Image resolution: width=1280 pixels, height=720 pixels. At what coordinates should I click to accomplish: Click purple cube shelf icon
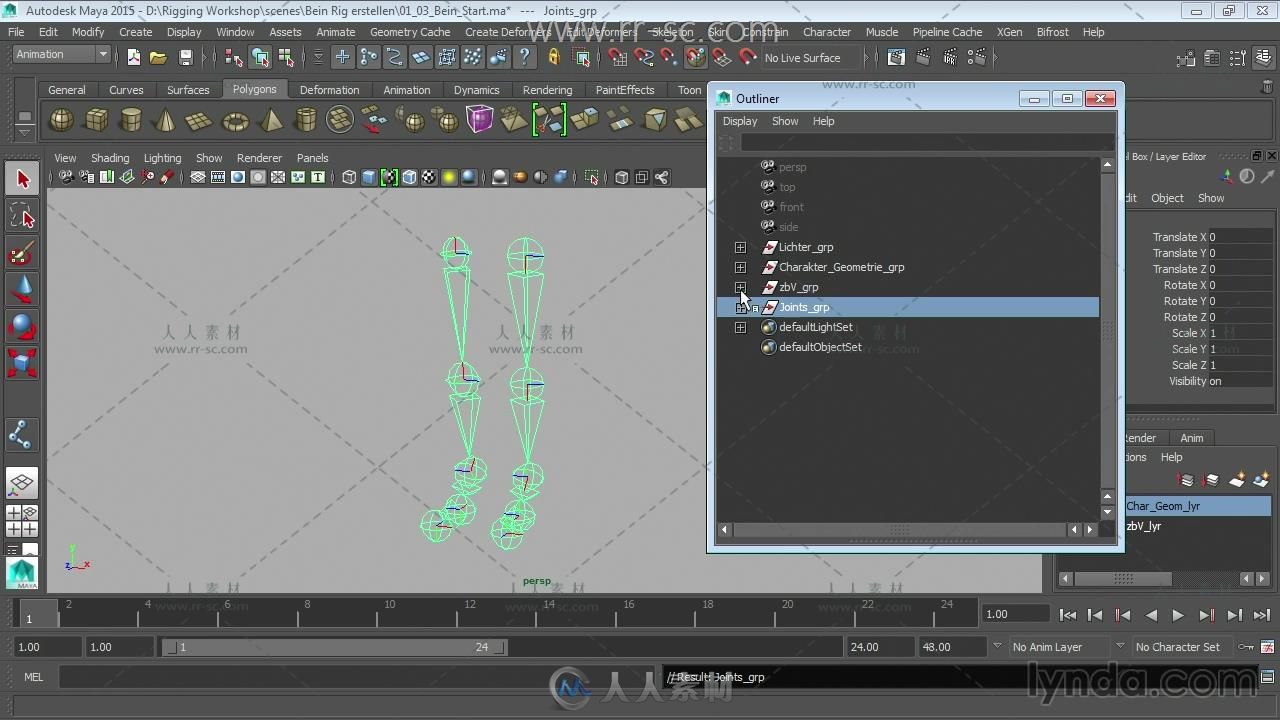[x=480, y=120]
